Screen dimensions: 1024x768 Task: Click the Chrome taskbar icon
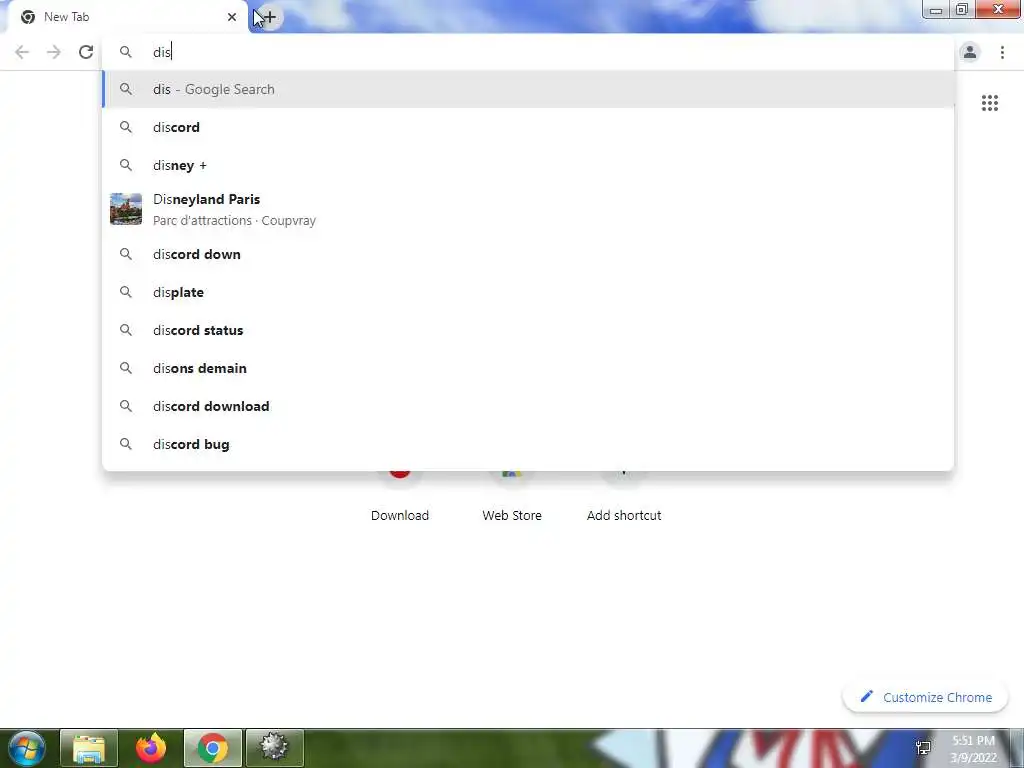(x=212, y=748)
